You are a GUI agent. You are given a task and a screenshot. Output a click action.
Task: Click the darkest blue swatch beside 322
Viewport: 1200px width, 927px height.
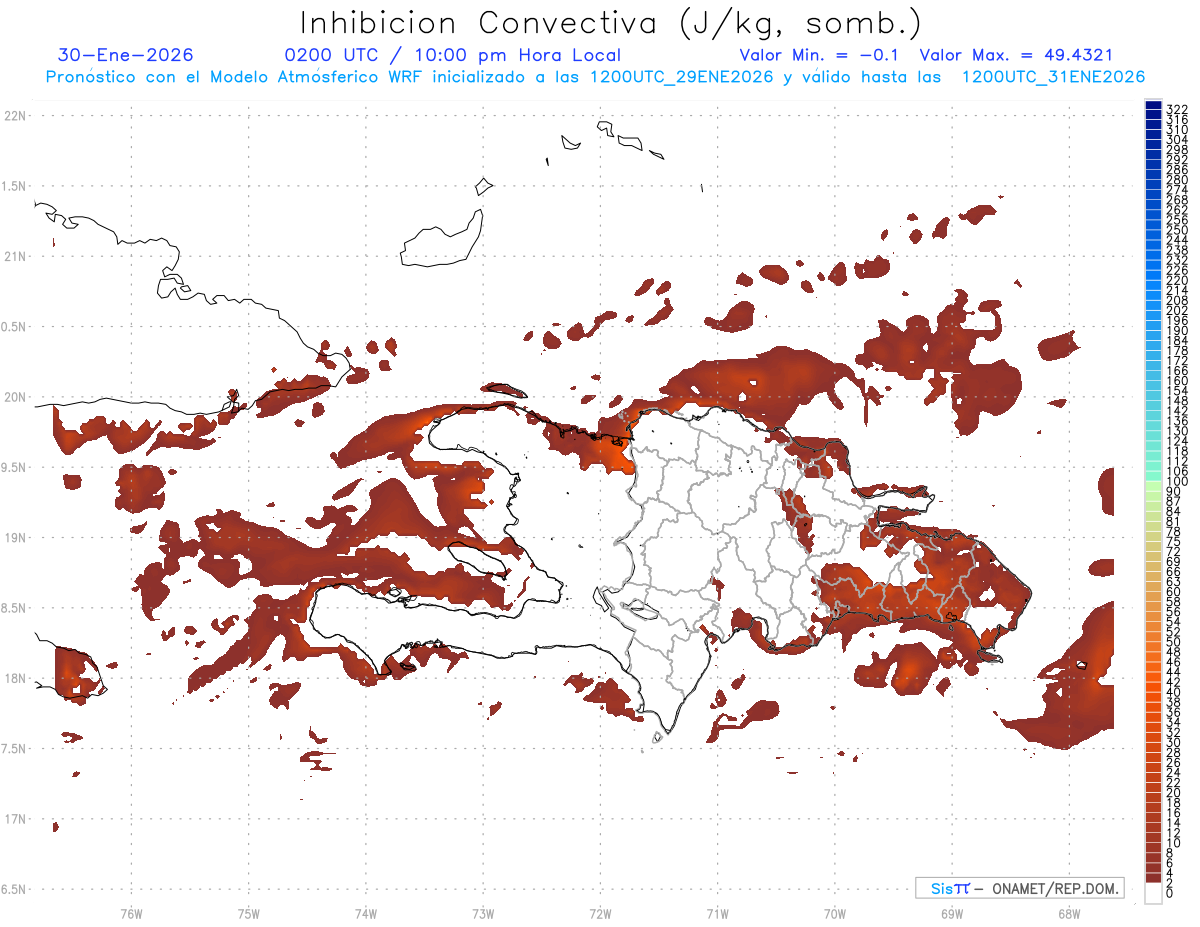click(x=1153, y=106)
